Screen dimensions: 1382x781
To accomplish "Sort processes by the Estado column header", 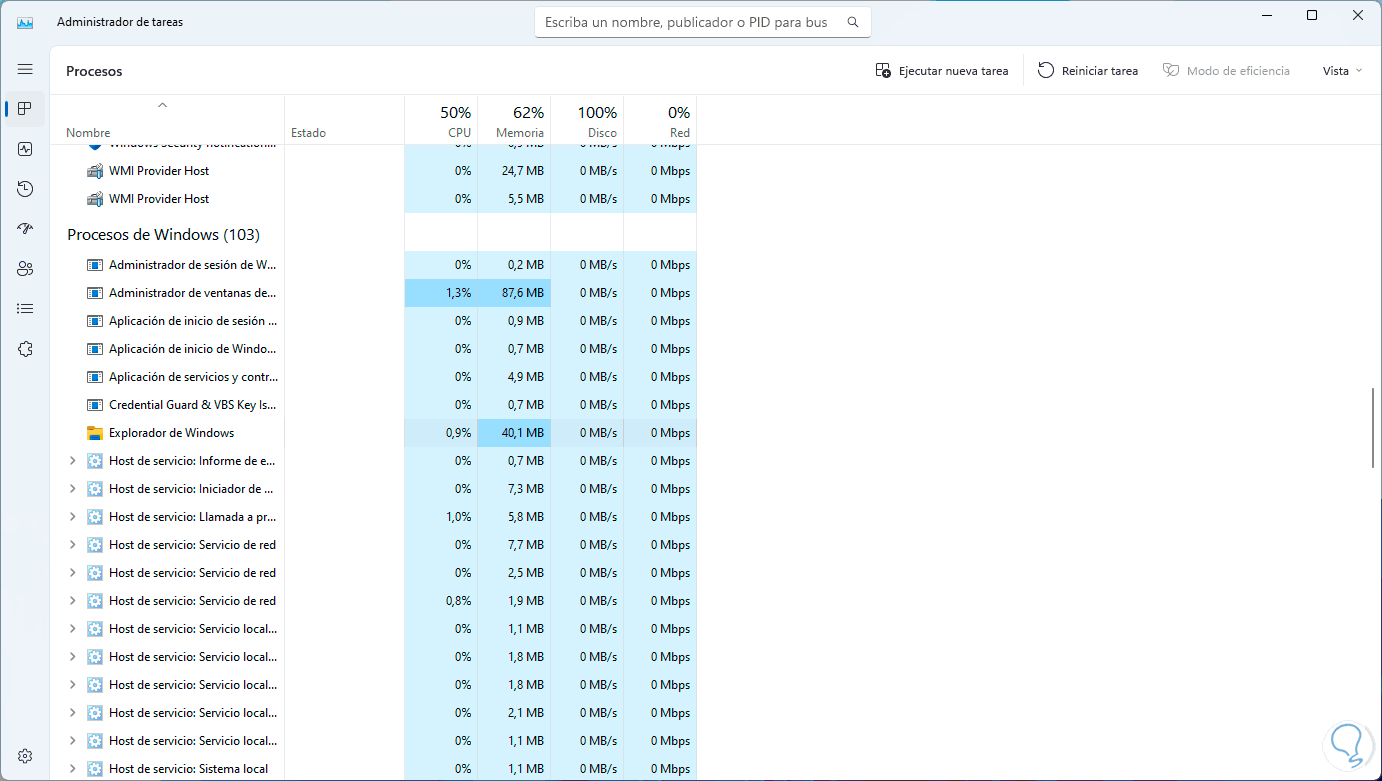I will tap(345, 120).
